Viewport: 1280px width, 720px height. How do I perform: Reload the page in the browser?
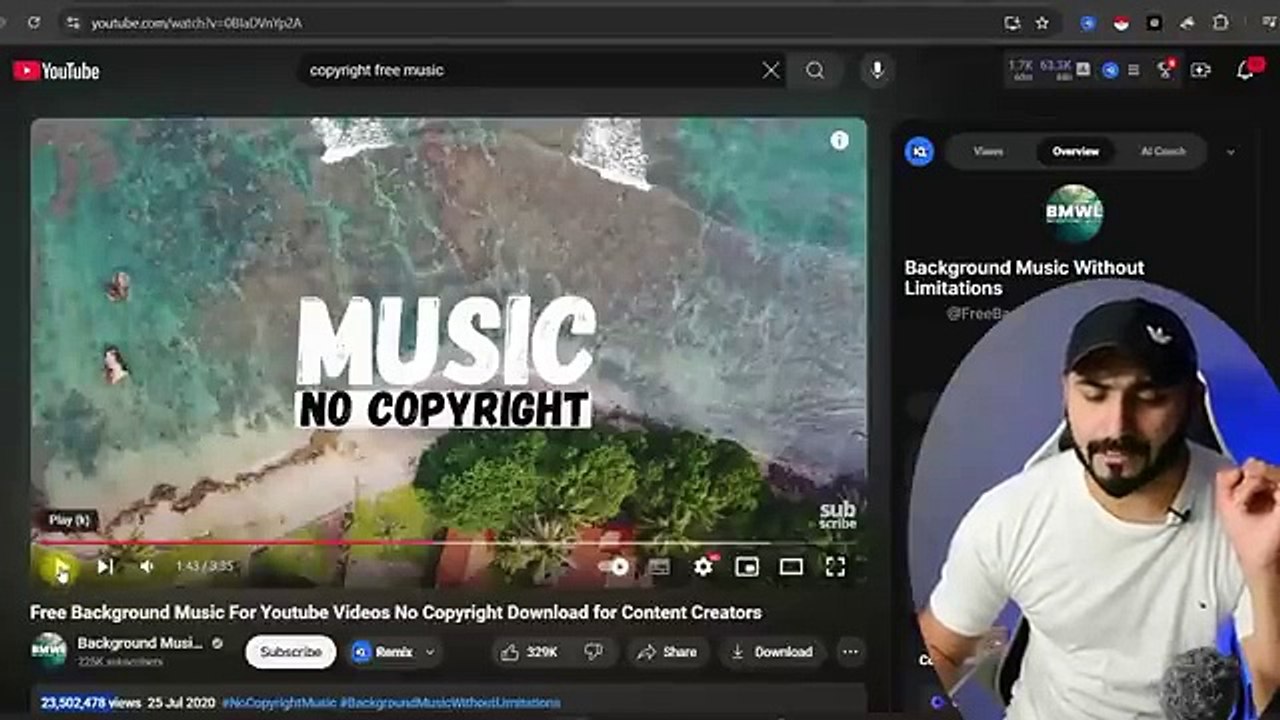pyautogui.click(x=34, y=22)
